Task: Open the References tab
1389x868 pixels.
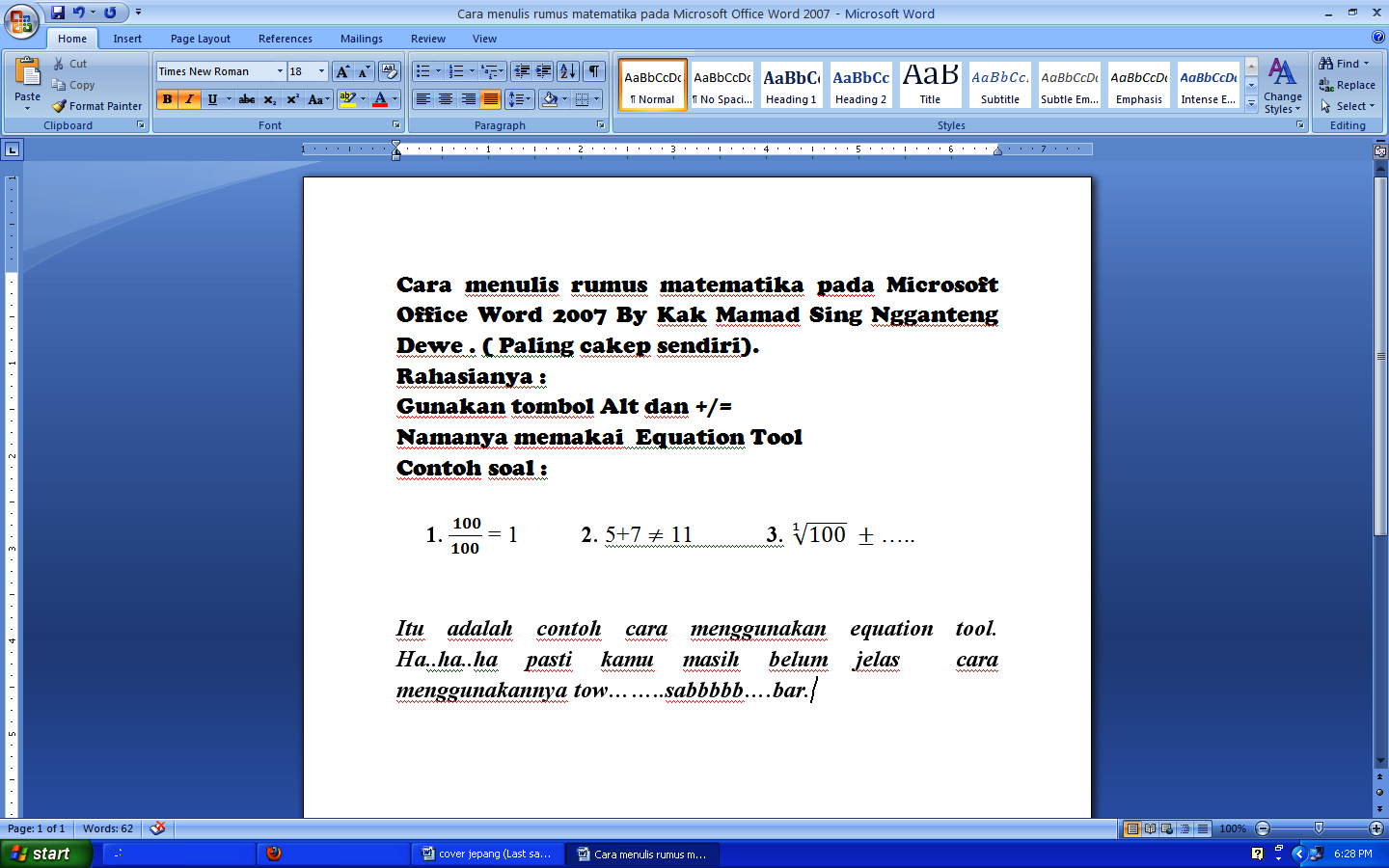Action: [286, 39]
